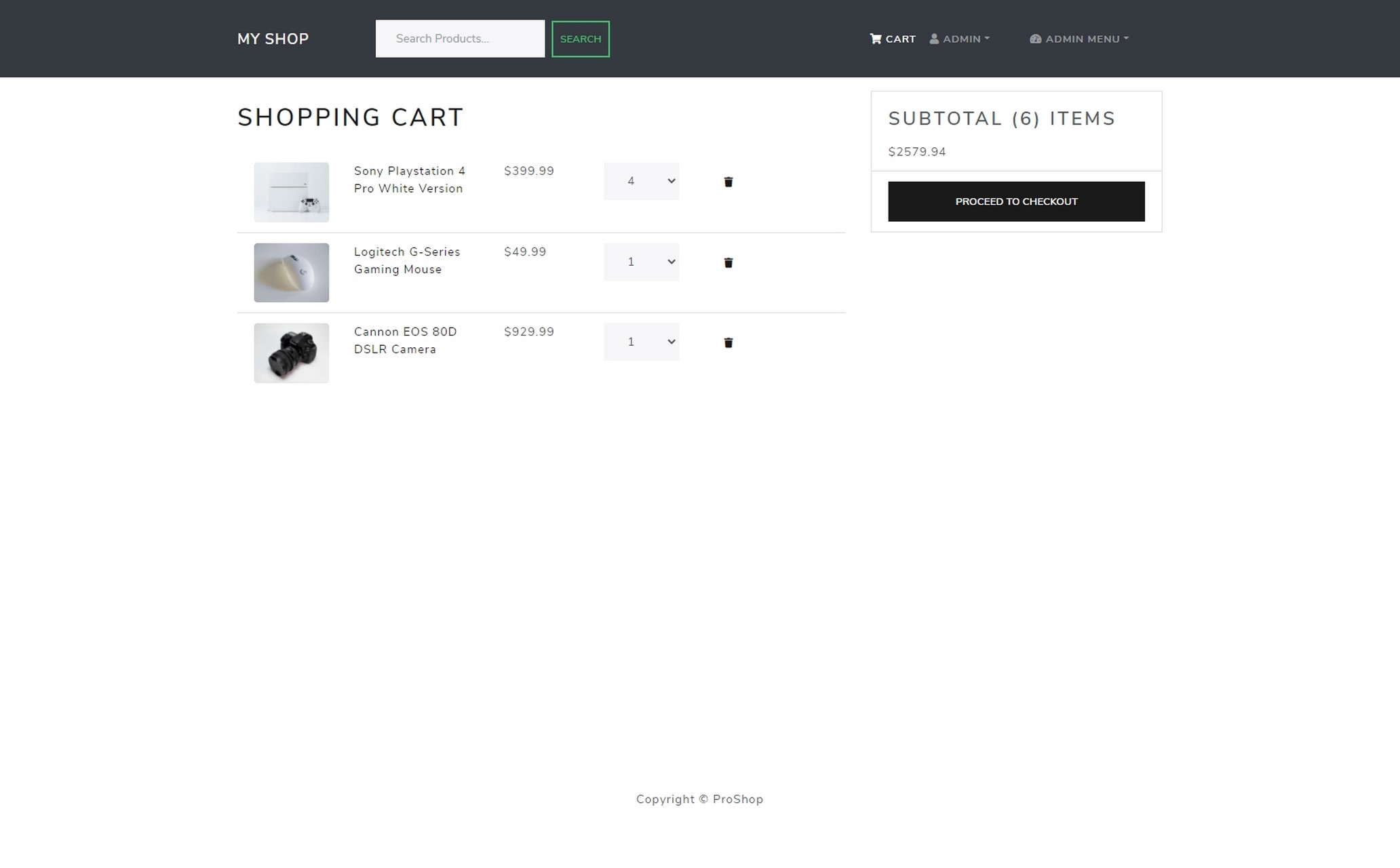Click the dashboard icon beside Admin Menu
The image size is (1400, 868).
1035,39
